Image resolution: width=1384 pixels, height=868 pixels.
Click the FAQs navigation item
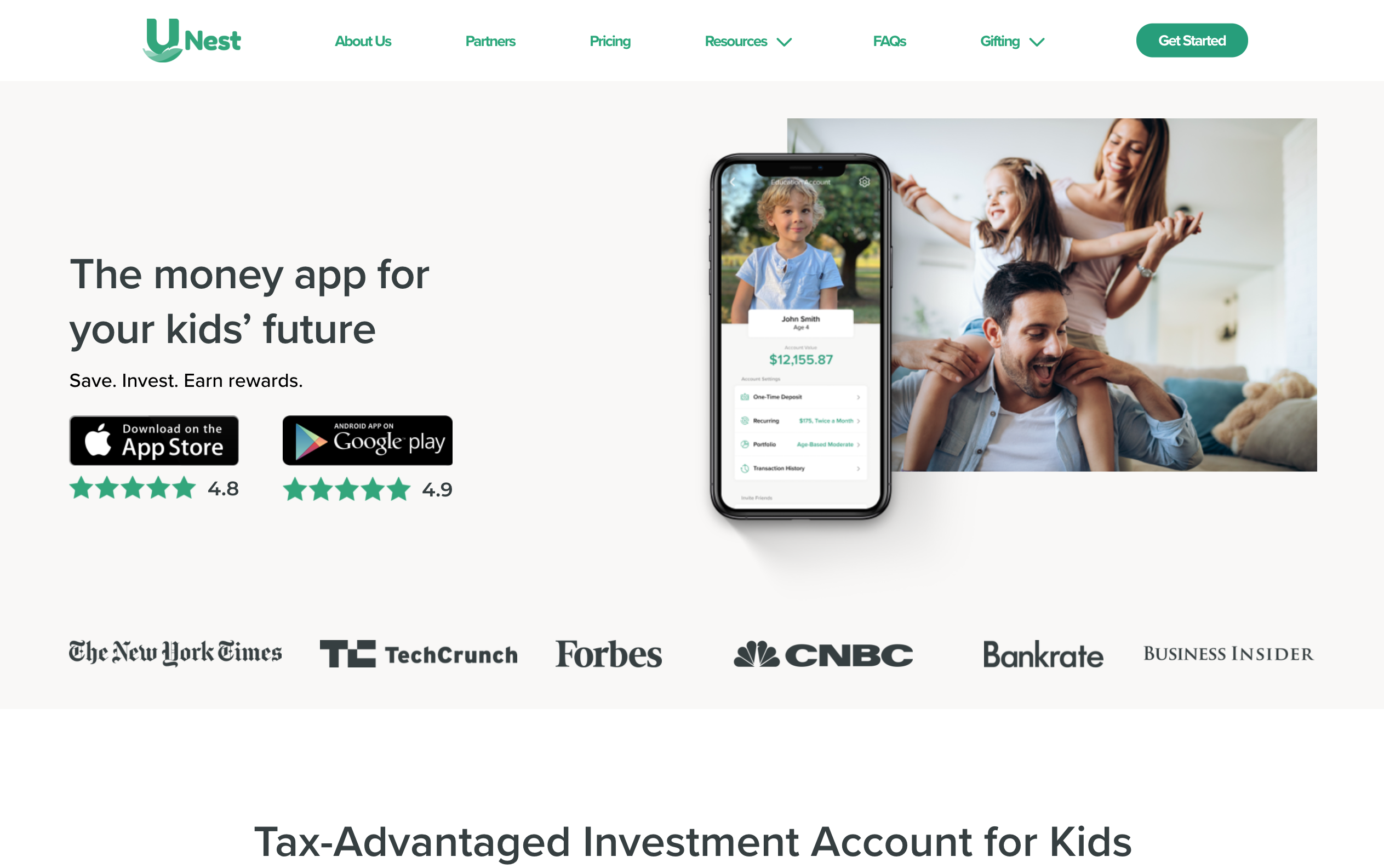tap(889, 41)
